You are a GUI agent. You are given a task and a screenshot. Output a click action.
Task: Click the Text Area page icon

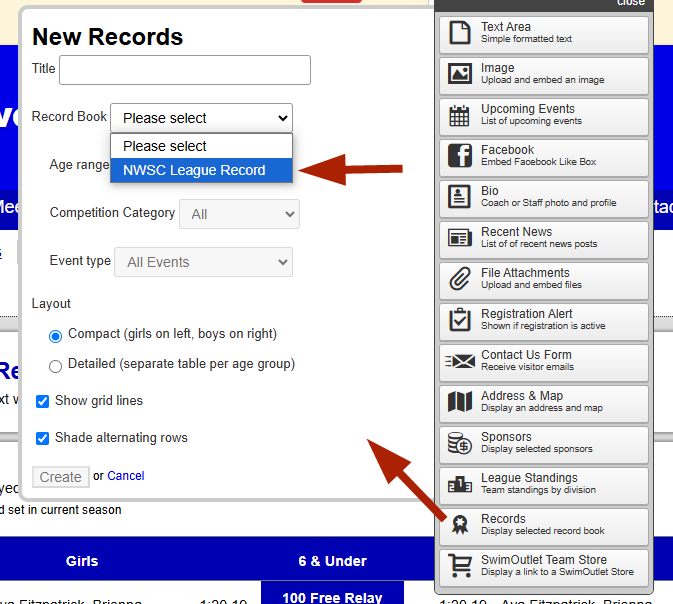pos(459,33)
